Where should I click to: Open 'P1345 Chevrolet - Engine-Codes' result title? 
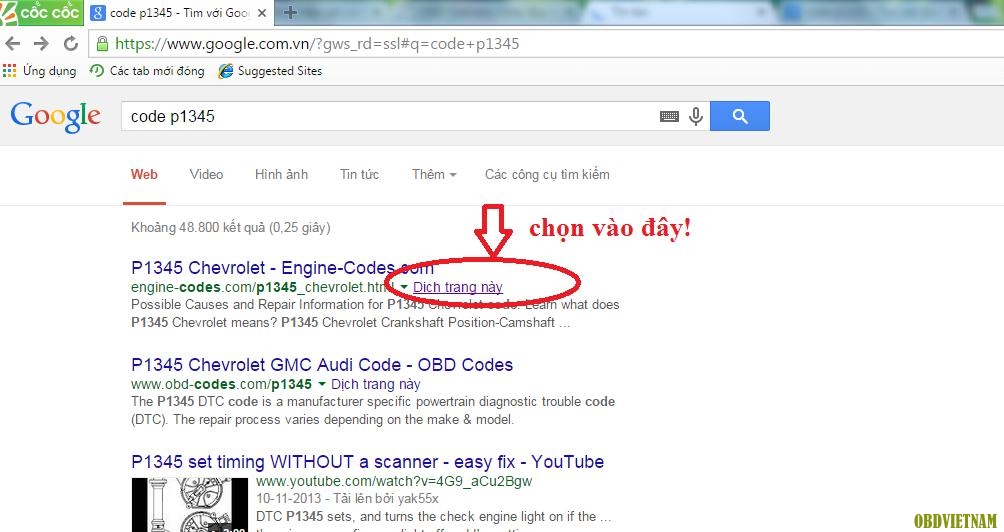coord(282,268)
